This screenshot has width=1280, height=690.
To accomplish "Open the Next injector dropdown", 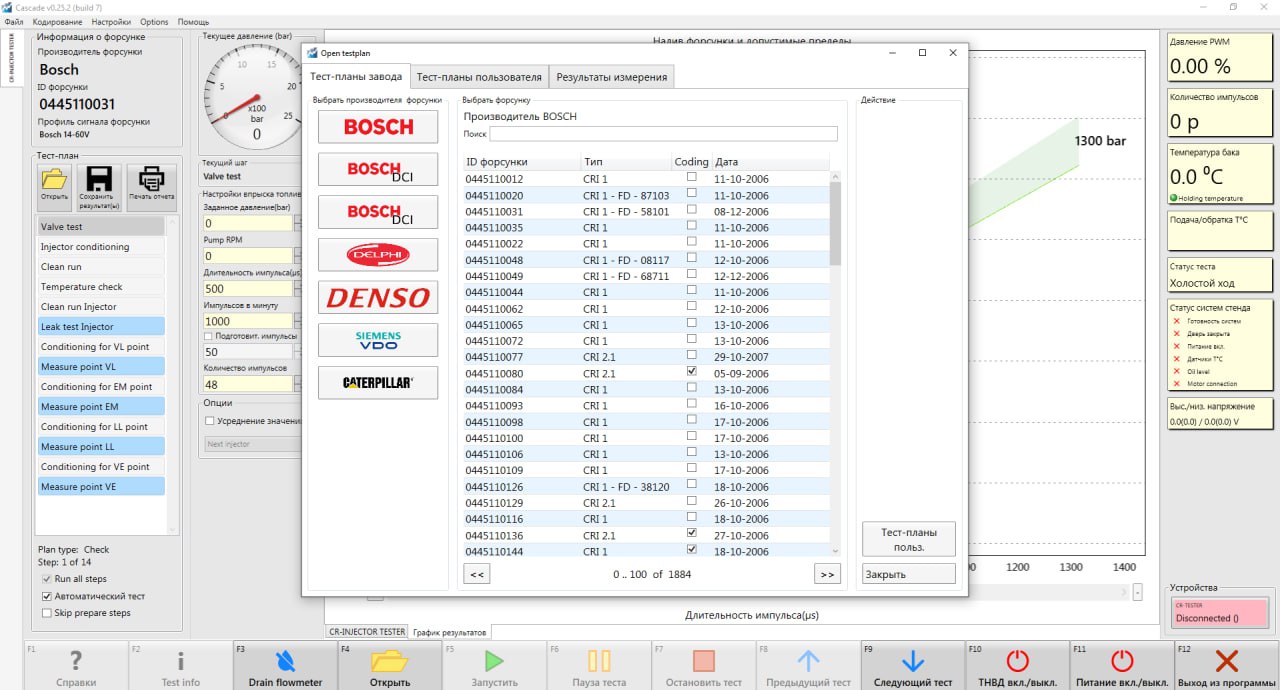I will click(x=250, y=444).
